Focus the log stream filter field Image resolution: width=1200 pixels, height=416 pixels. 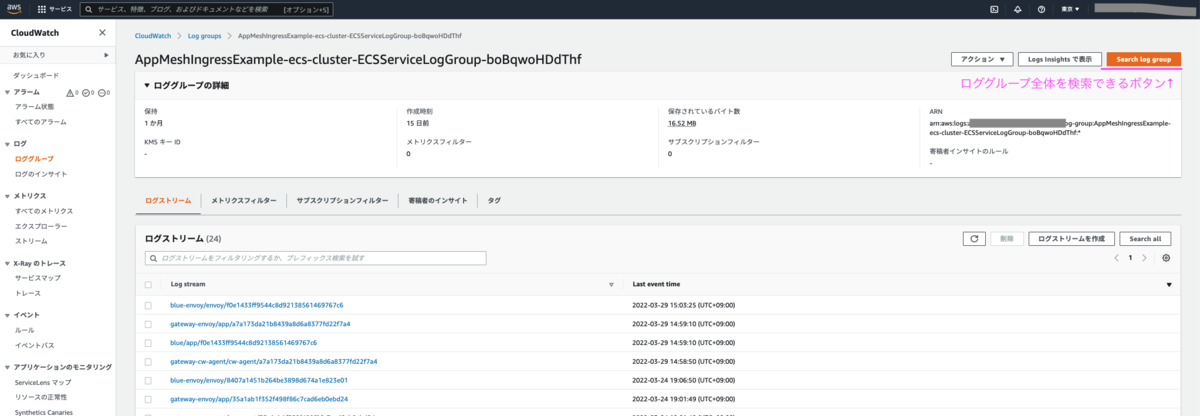coord(315,258)
